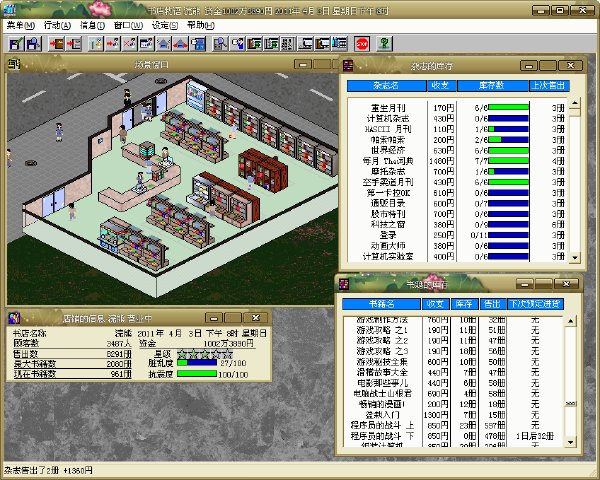Click the house with red expand arrows icon
Image resolution: width=600 pixels, height=480 pixels.
coord(180,44)
